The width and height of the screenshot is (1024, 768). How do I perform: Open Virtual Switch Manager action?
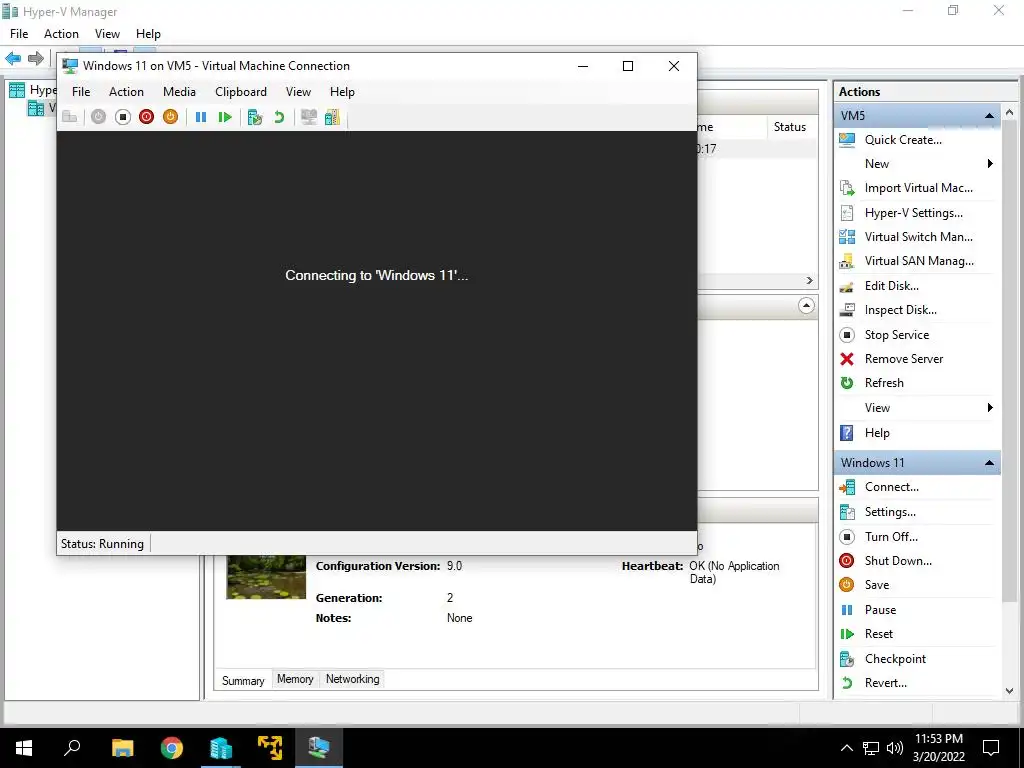(918, 237)
